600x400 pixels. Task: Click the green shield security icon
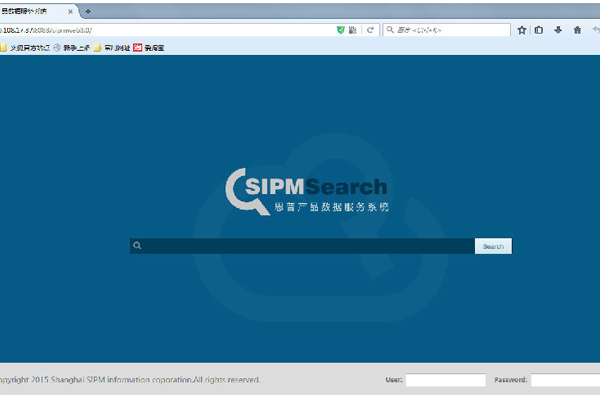(x=341, y=30)
